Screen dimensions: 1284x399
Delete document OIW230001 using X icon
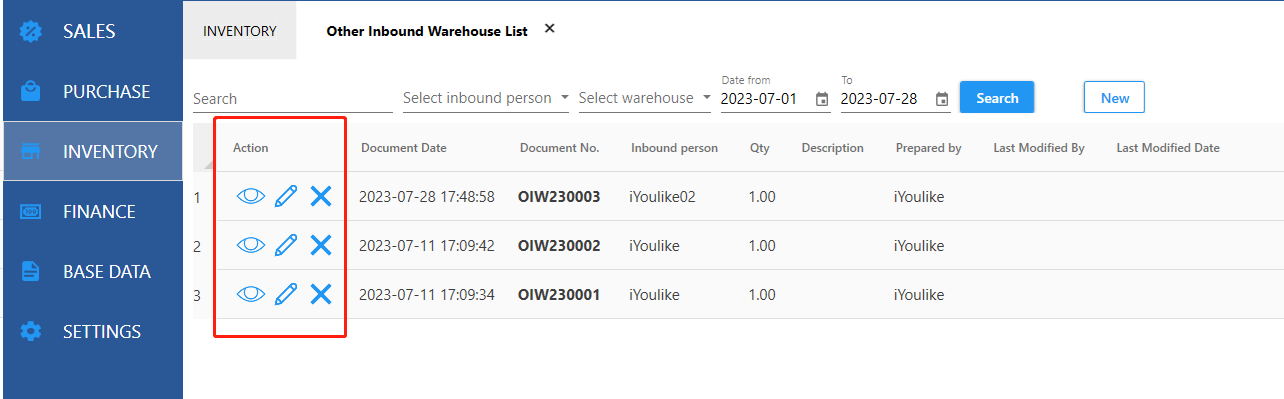tap(321, 294)
